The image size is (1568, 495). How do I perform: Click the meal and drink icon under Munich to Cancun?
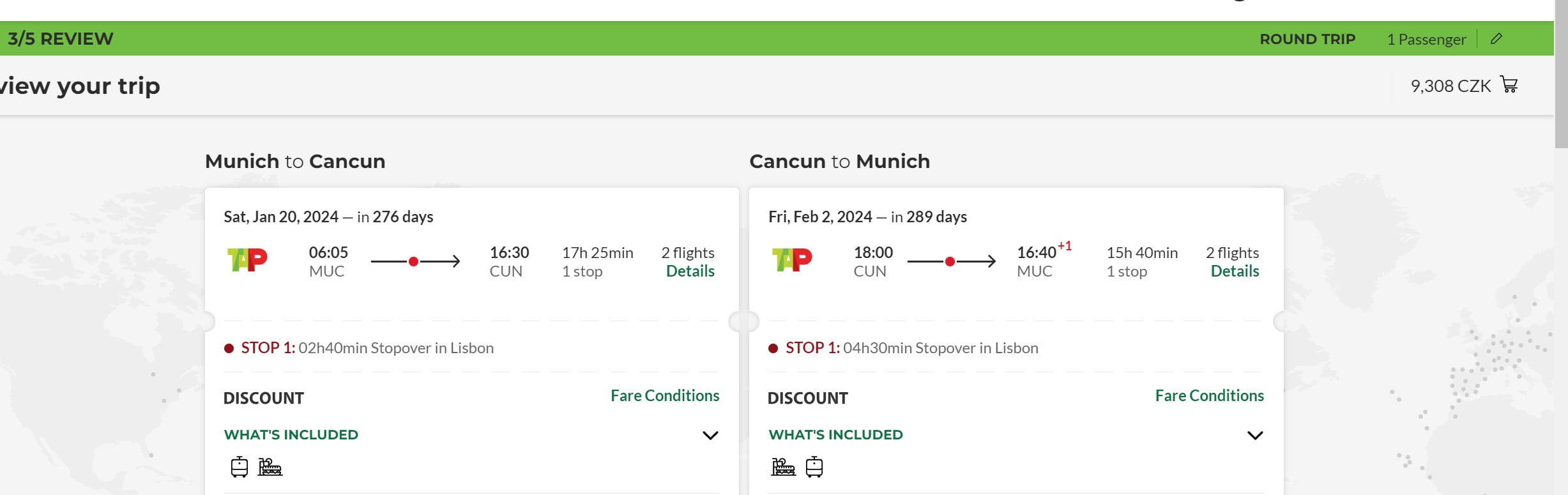pos(270,467)
